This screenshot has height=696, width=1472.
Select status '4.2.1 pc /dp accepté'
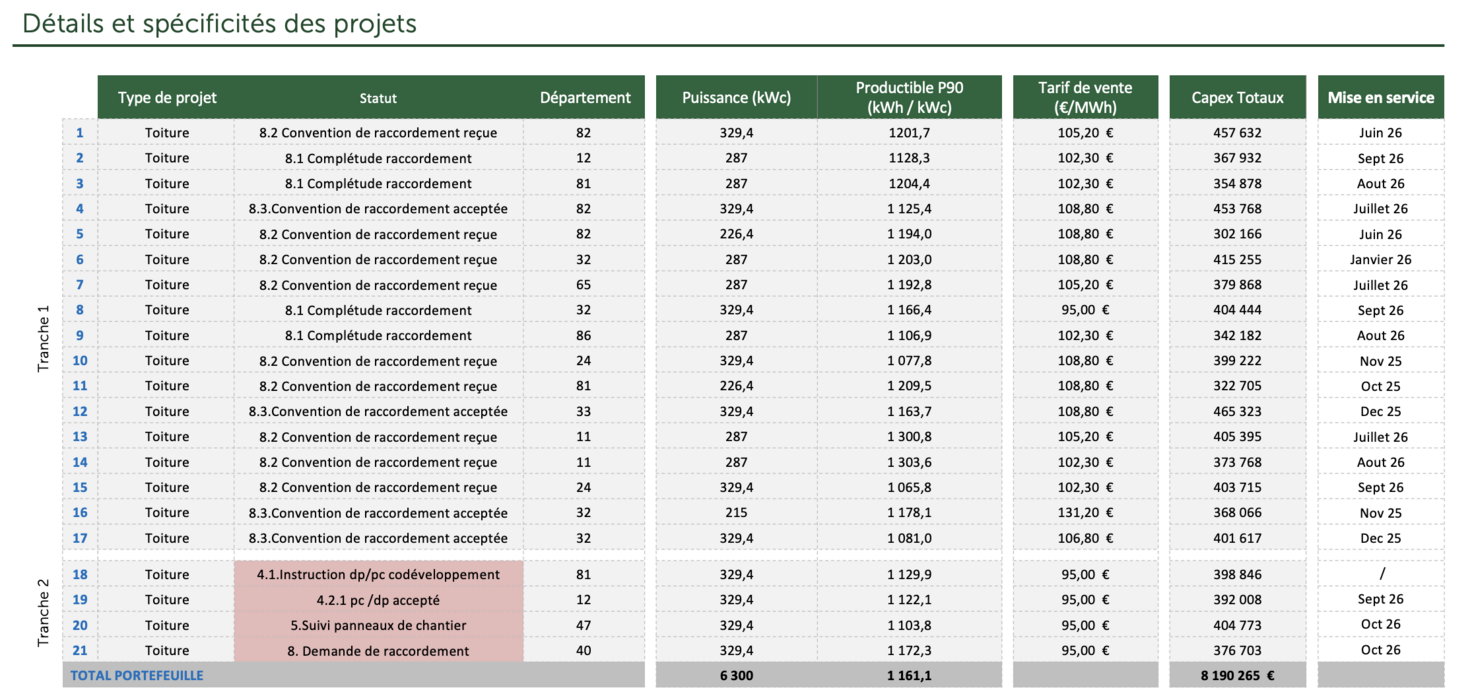[x=378, y=600]
